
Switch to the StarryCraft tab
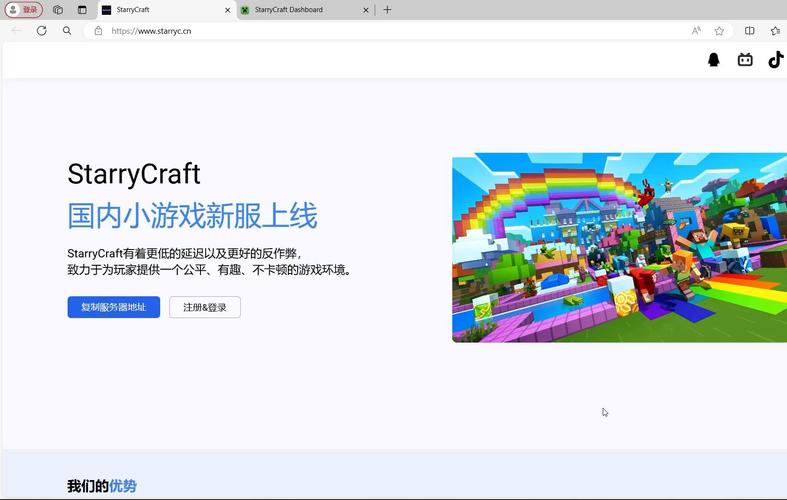coord(166,10)
